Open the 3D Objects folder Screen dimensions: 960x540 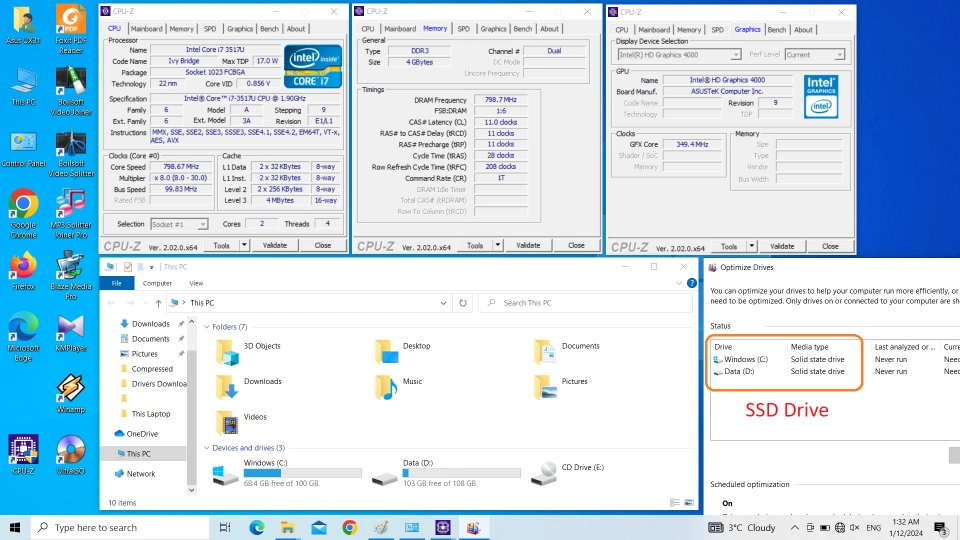point(249,351)
